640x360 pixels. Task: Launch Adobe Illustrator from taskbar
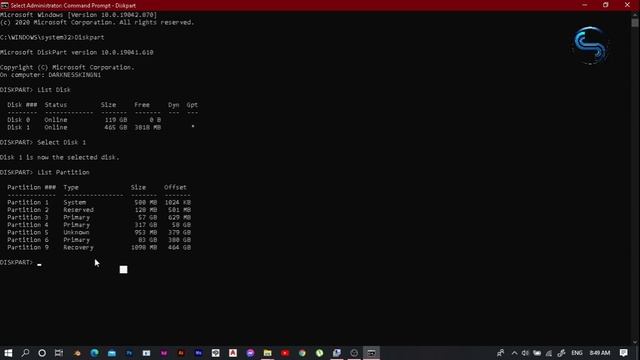point(181,353)
